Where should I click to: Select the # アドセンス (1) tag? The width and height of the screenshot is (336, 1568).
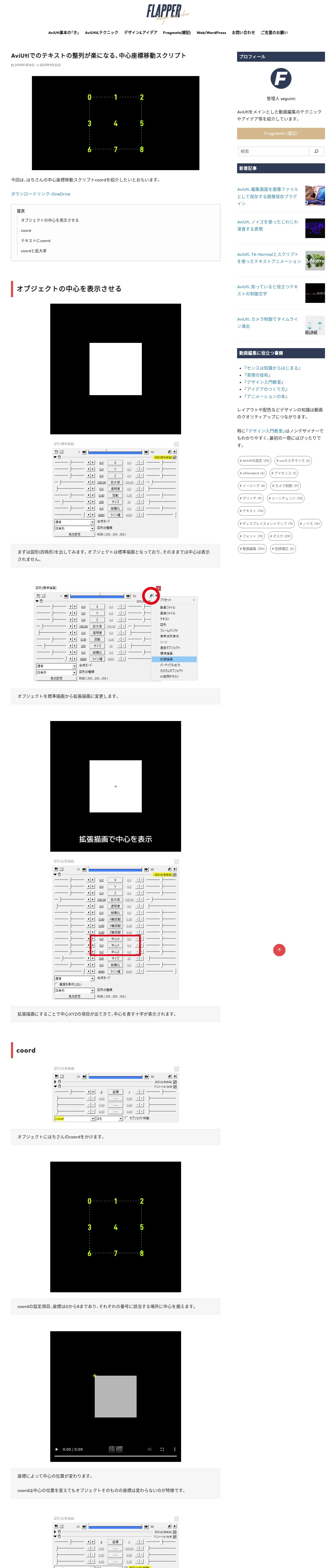click(x=284, y=473)
